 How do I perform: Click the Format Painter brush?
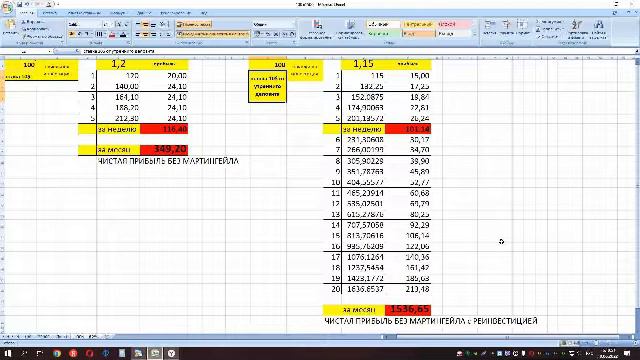41,36
